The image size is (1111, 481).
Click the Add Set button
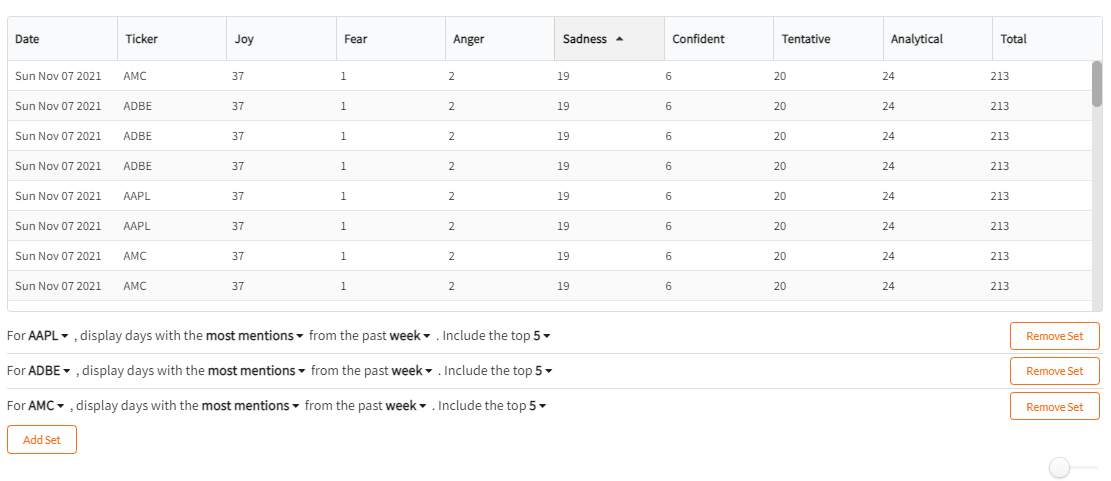point(42,439)
